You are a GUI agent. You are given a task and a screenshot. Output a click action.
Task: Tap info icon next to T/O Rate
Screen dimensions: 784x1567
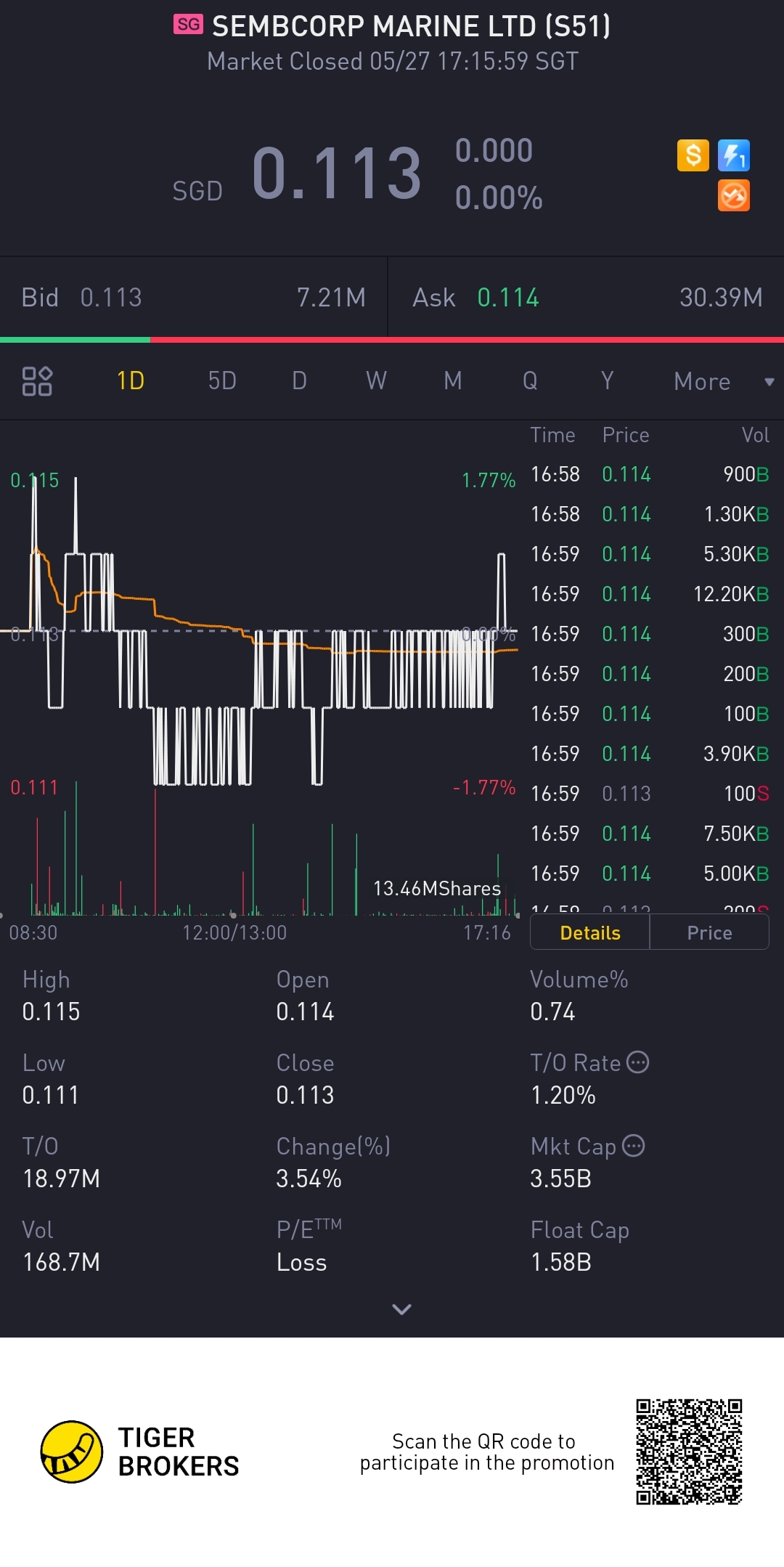[x=637, y=1062]
